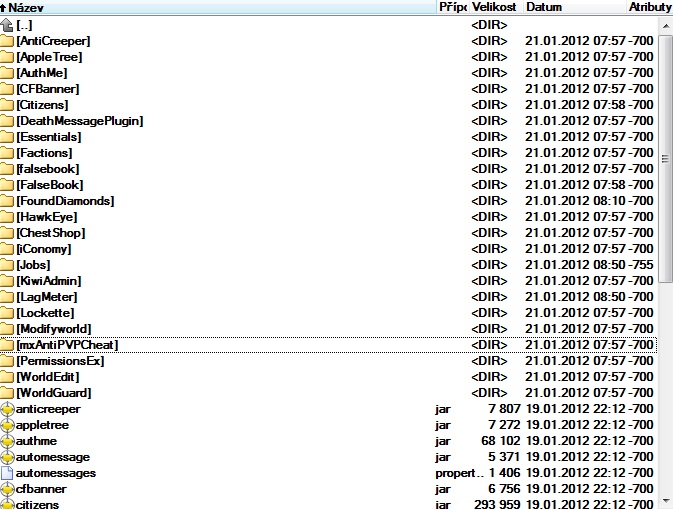Image resolution: width=673 pixels, height=510 pixels.
Task: Sort by the Velikost column header
Action: [496, 7]
